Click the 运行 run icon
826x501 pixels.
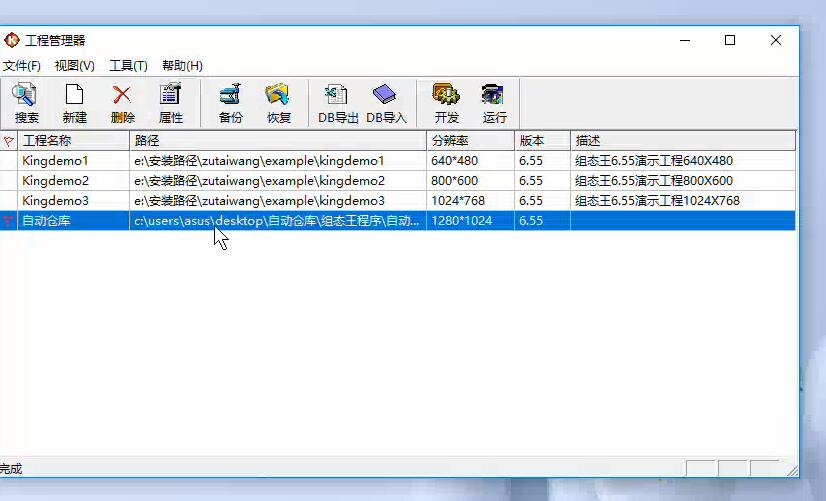(x=494, y=103)
